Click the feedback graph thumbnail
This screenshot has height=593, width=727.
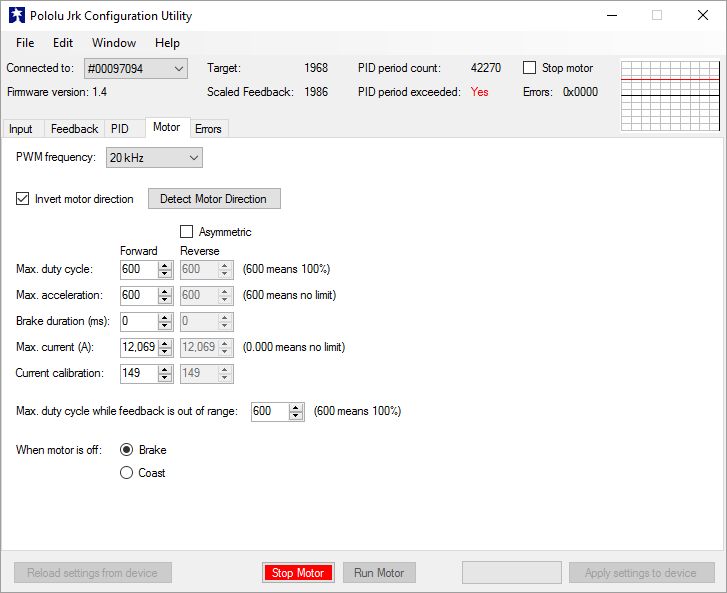670,95
